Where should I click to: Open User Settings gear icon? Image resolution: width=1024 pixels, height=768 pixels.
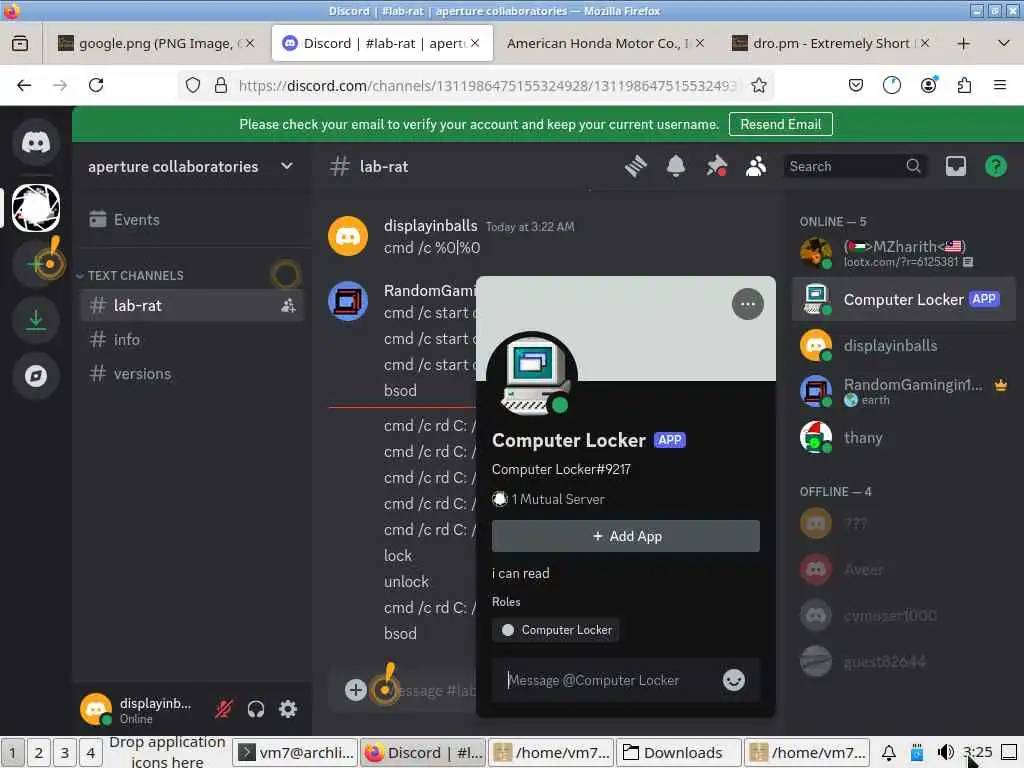pyautogui.click(x=288, y=709)
